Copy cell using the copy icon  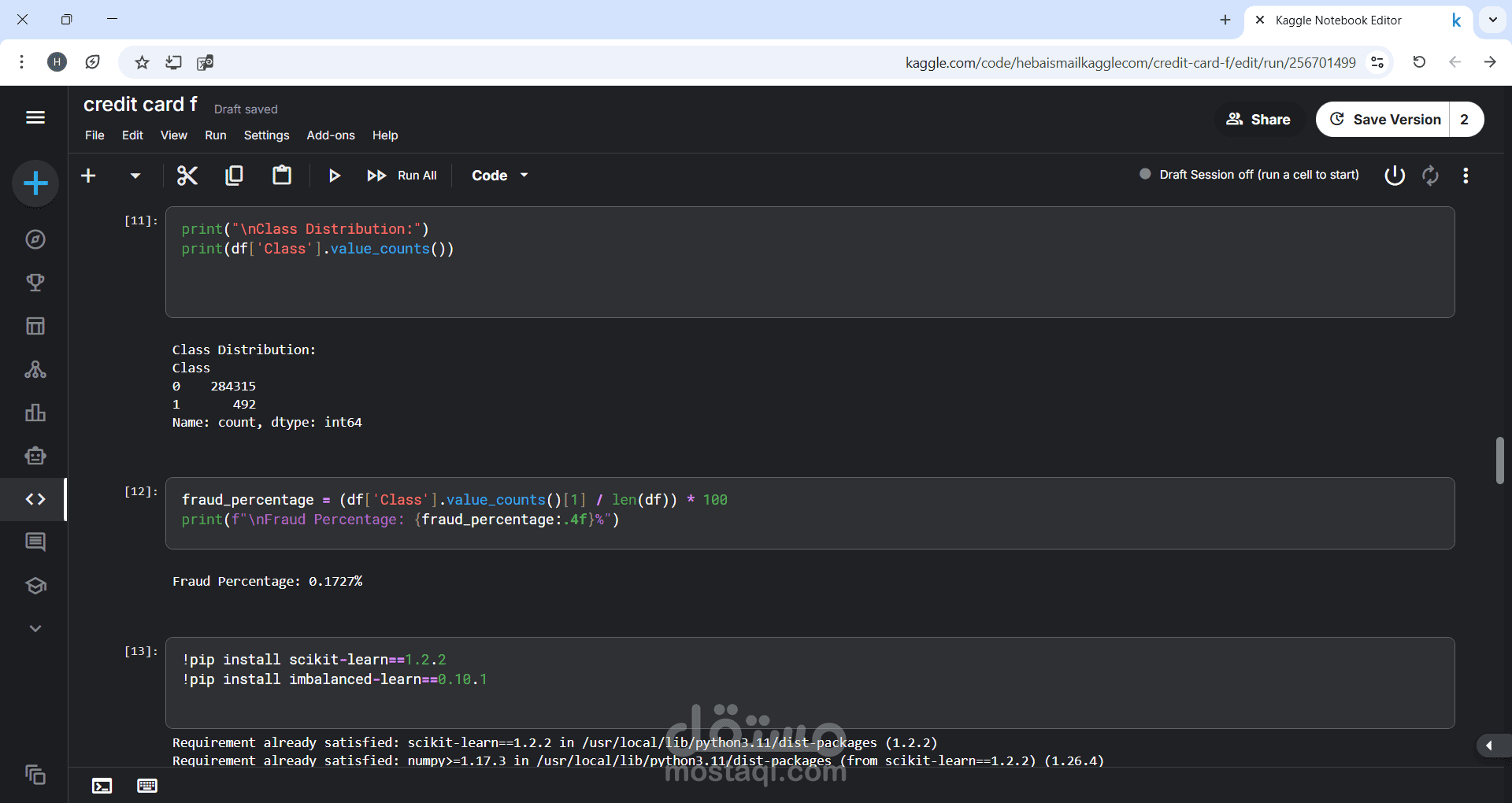coord(234,176)
